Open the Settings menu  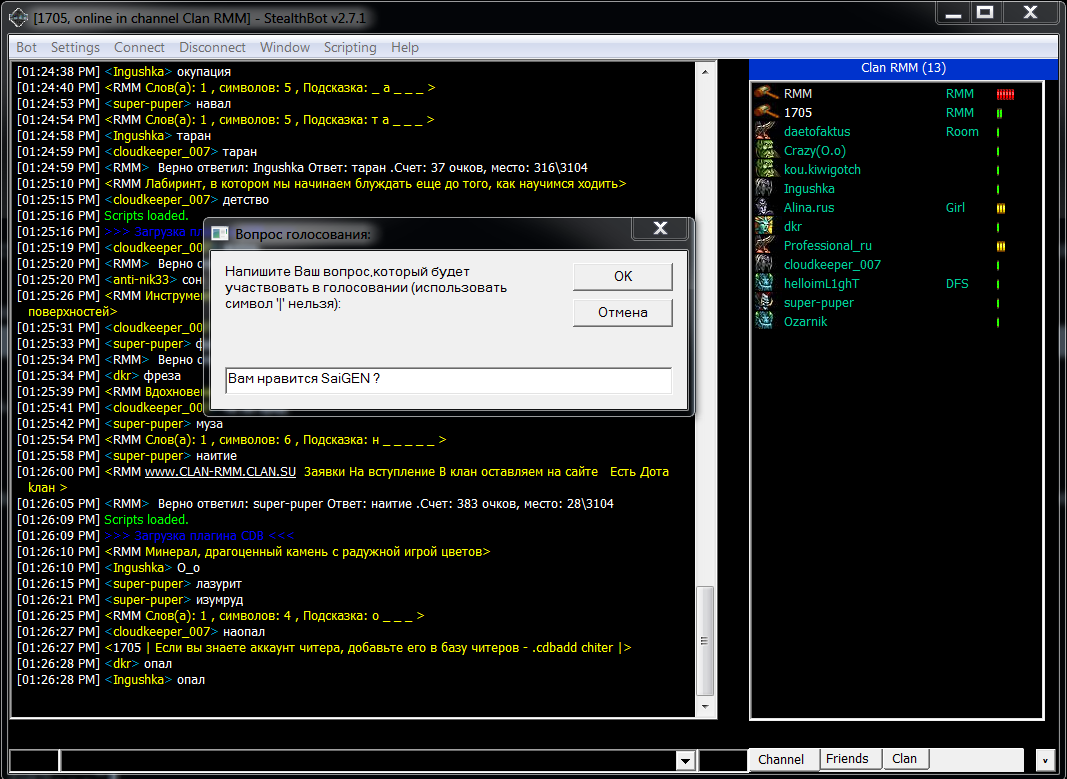tap(75, 47)
